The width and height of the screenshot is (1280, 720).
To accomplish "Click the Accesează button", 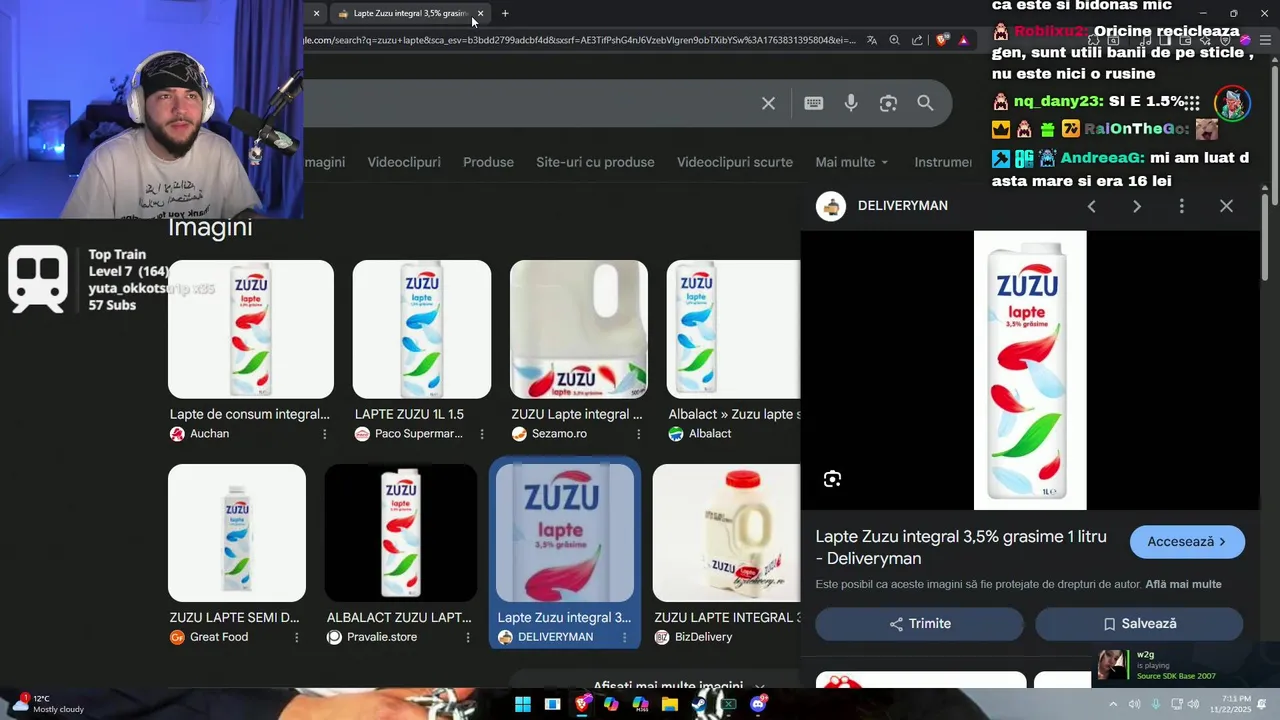I will tap(1187, 542).
